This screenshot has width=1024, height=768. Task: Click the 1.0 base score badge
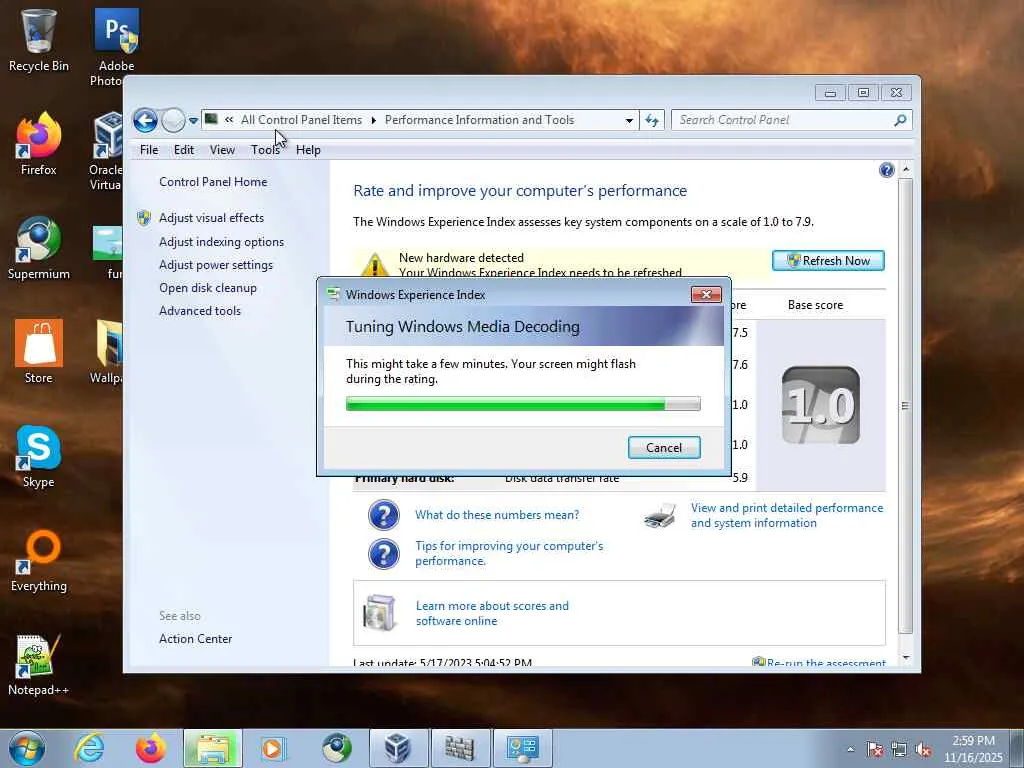pyautogui.click(x=821, y=405)
